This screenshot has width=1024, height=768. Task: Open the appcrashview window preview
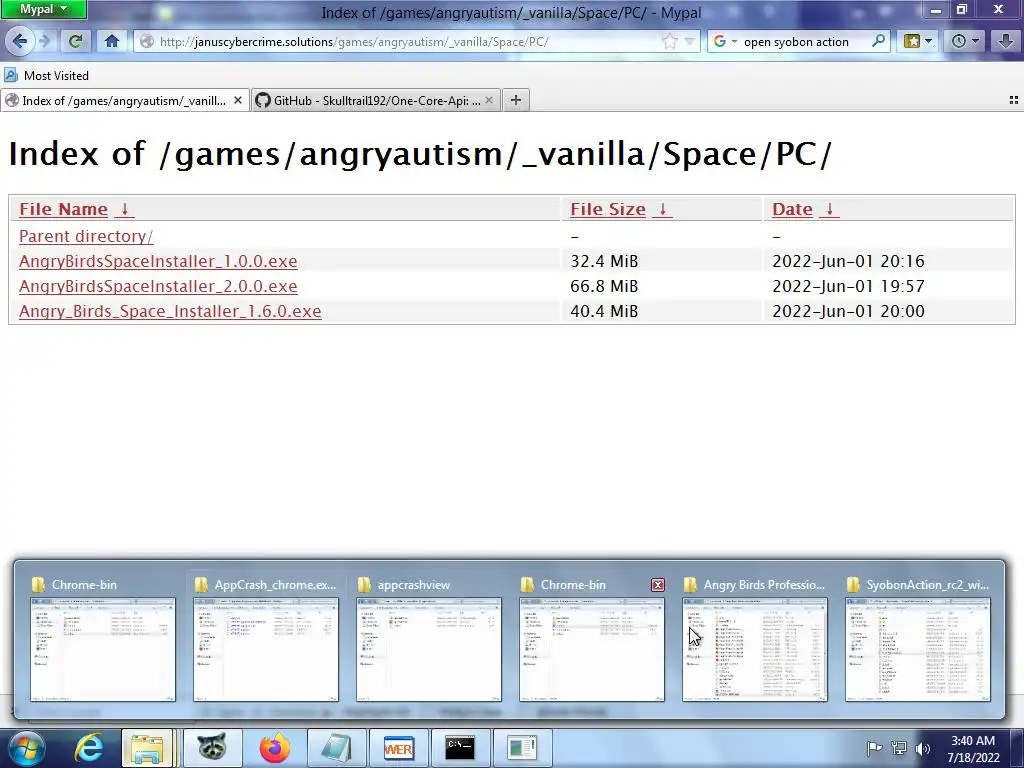click(x=429, y=641)
